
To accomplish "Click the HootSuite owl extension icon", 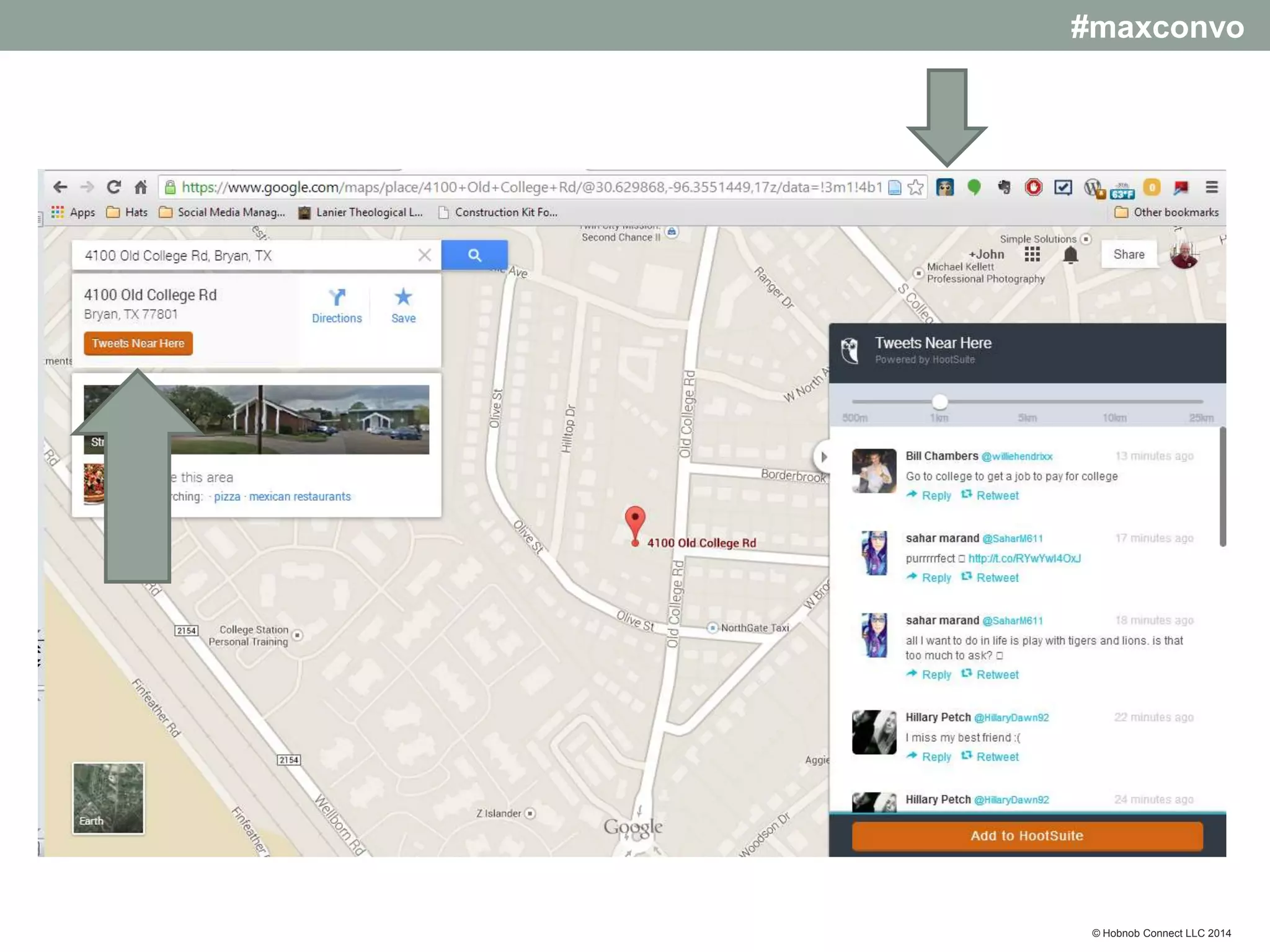I will click(x=944, y=187).
